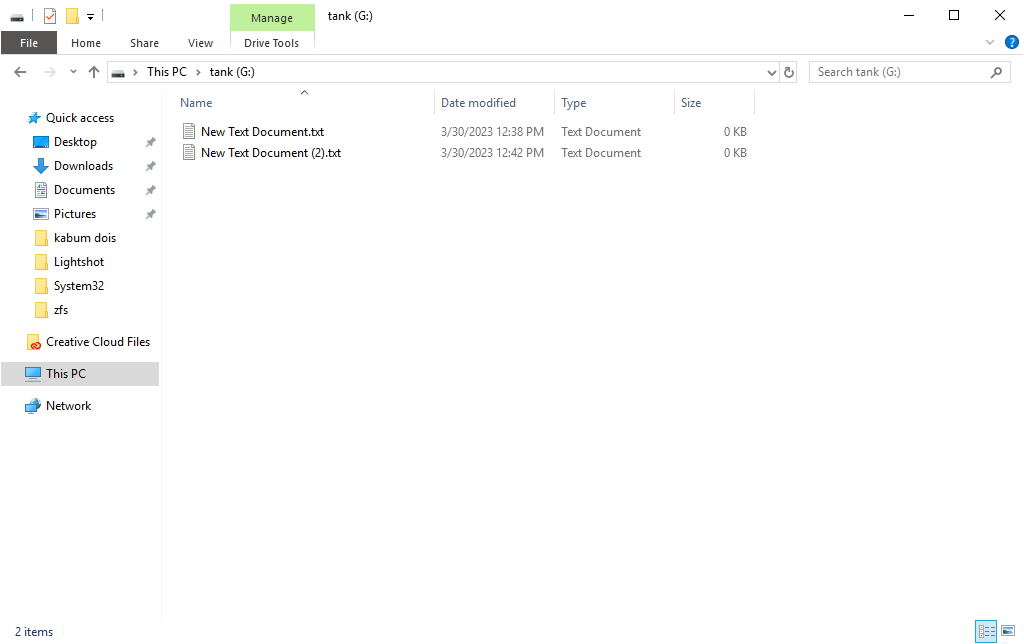Switch to the View ribbon tab
The width and height of the screenshot is (1024, 644).
tap(200, 43)
